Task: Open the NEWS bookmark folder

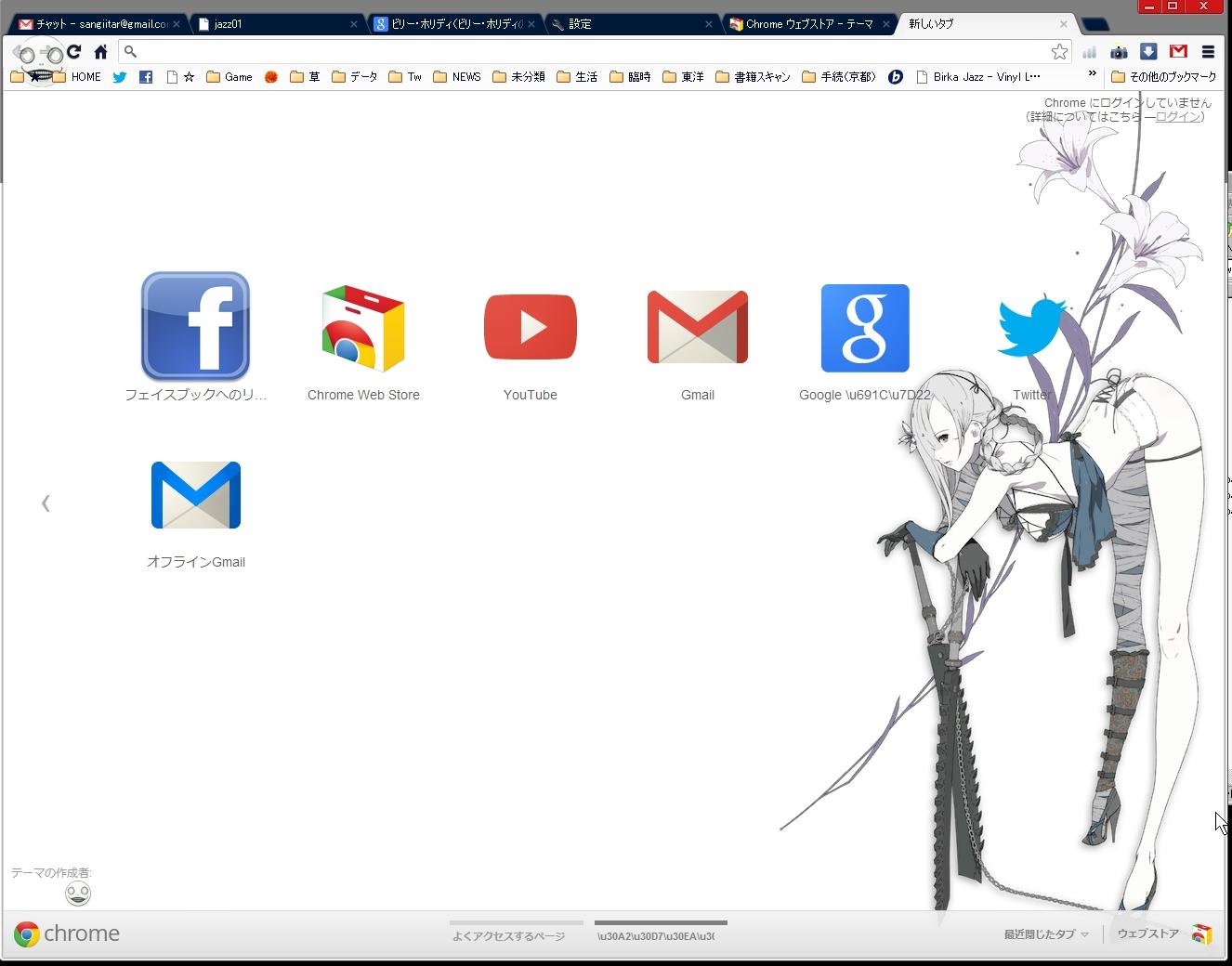Action: coord(457,77)
